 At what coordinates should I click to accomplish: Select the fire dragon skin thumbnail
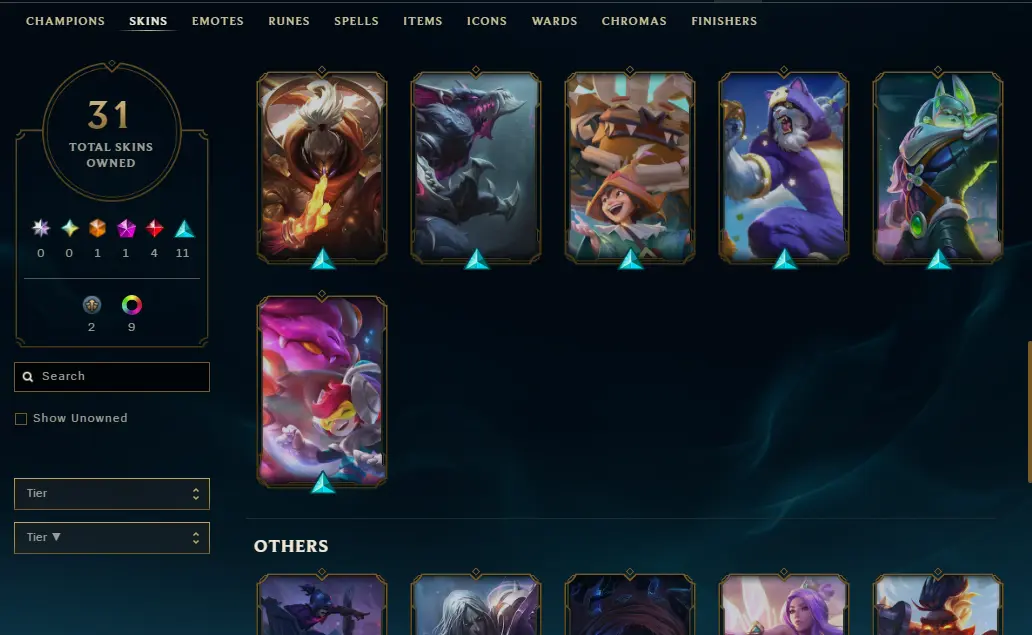(322, 167)
